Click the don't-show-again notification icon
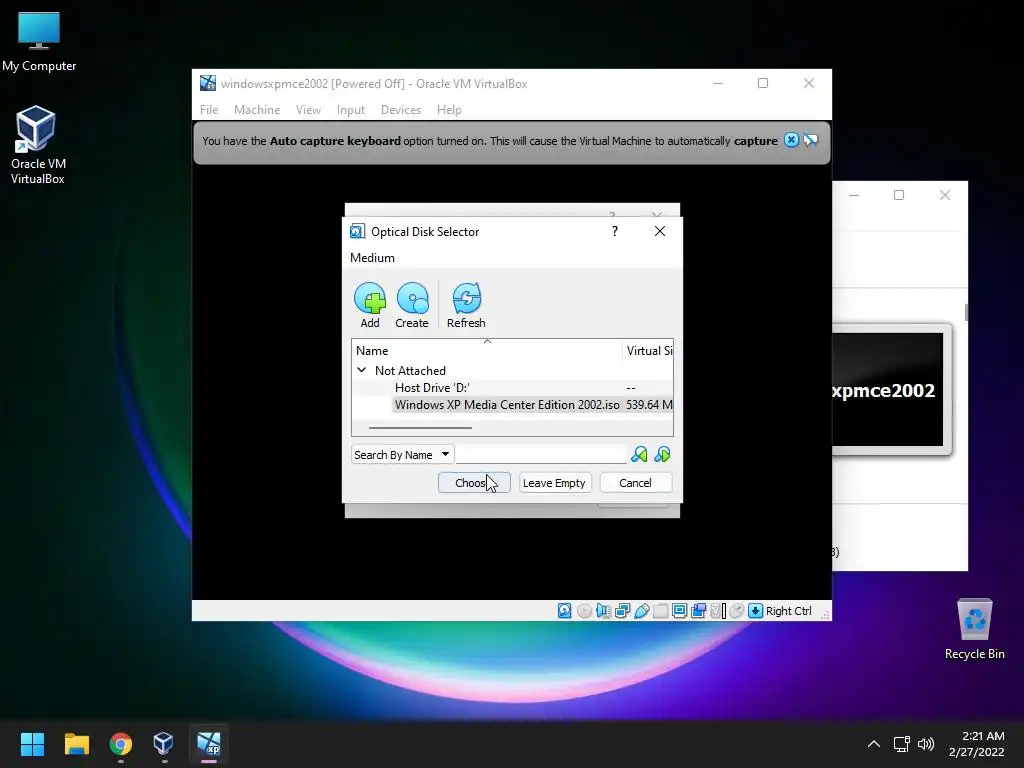This screenshot has height=768, width=1024. pos(810,140)
